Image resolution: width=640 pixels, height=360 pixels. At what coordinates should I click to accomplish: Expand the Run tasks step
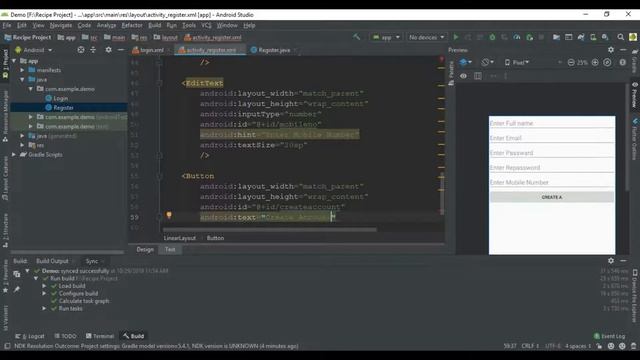pyautogui.click(x=44, y=309)
